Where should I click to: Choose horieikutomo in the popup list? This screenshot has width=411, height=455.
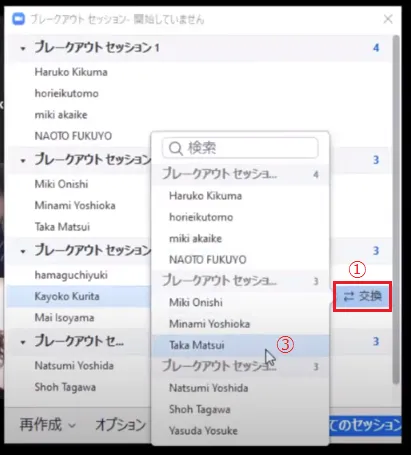240,217
